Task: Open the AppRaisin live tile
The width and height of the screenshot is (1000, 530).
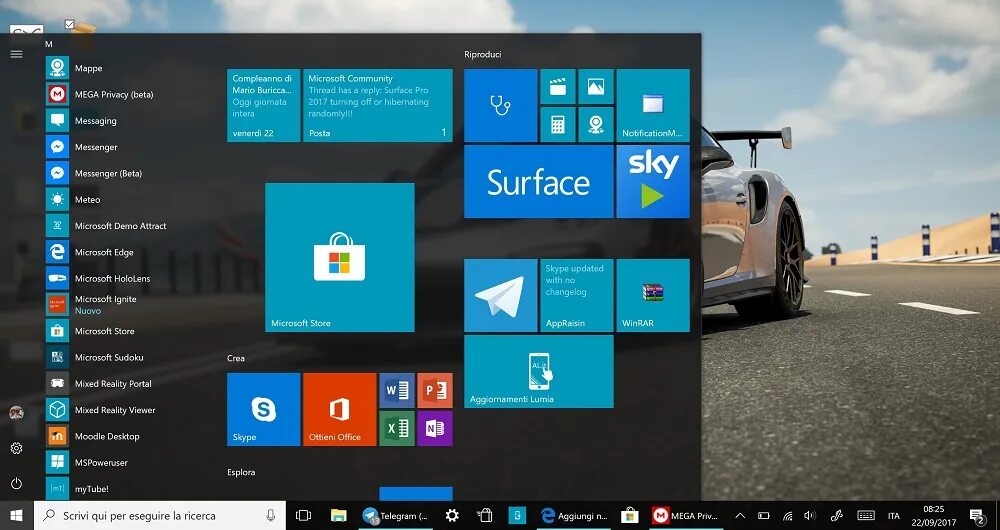Action: point(577,295)
